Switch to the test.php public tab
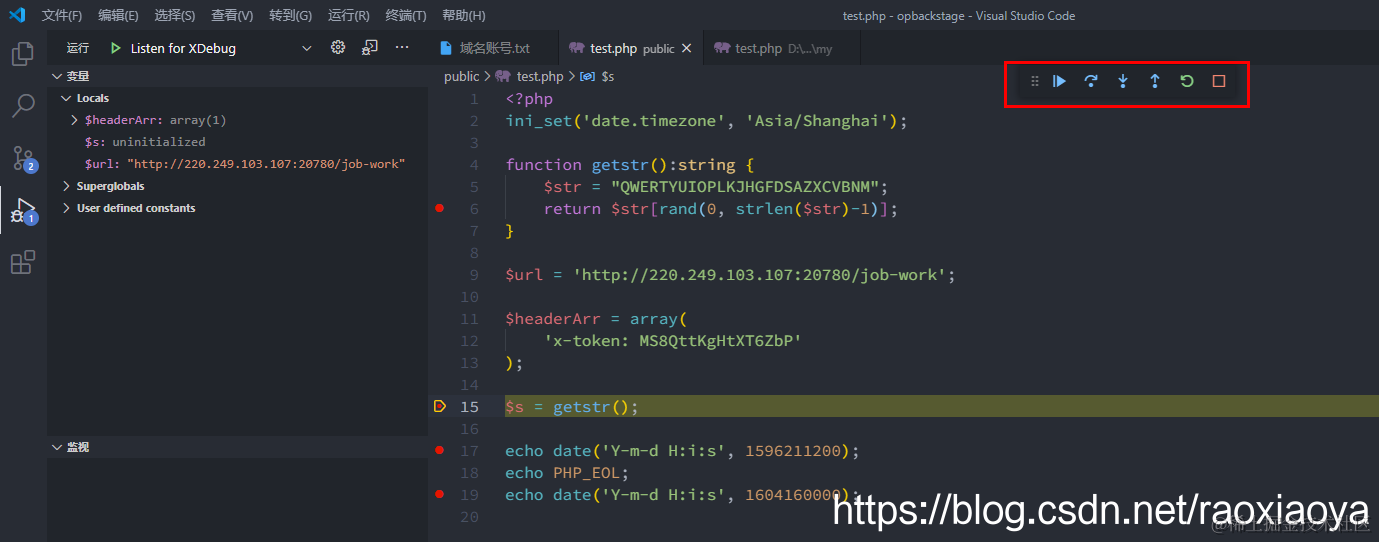The image size is (1379, 542). [630, 48]
